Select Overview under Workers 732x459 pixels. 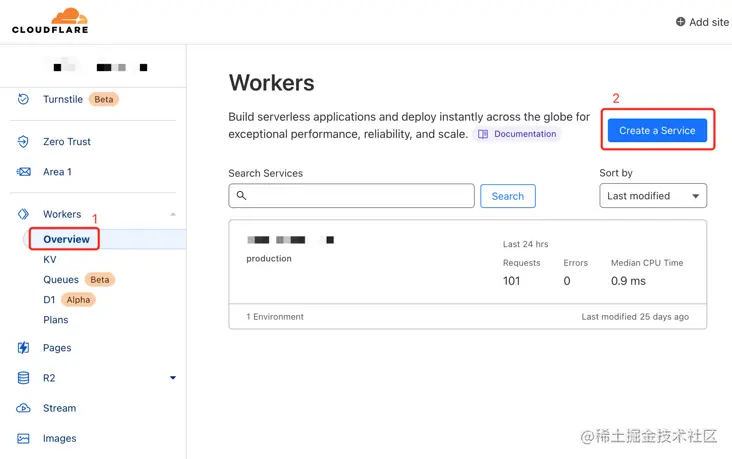click(66, 239)
